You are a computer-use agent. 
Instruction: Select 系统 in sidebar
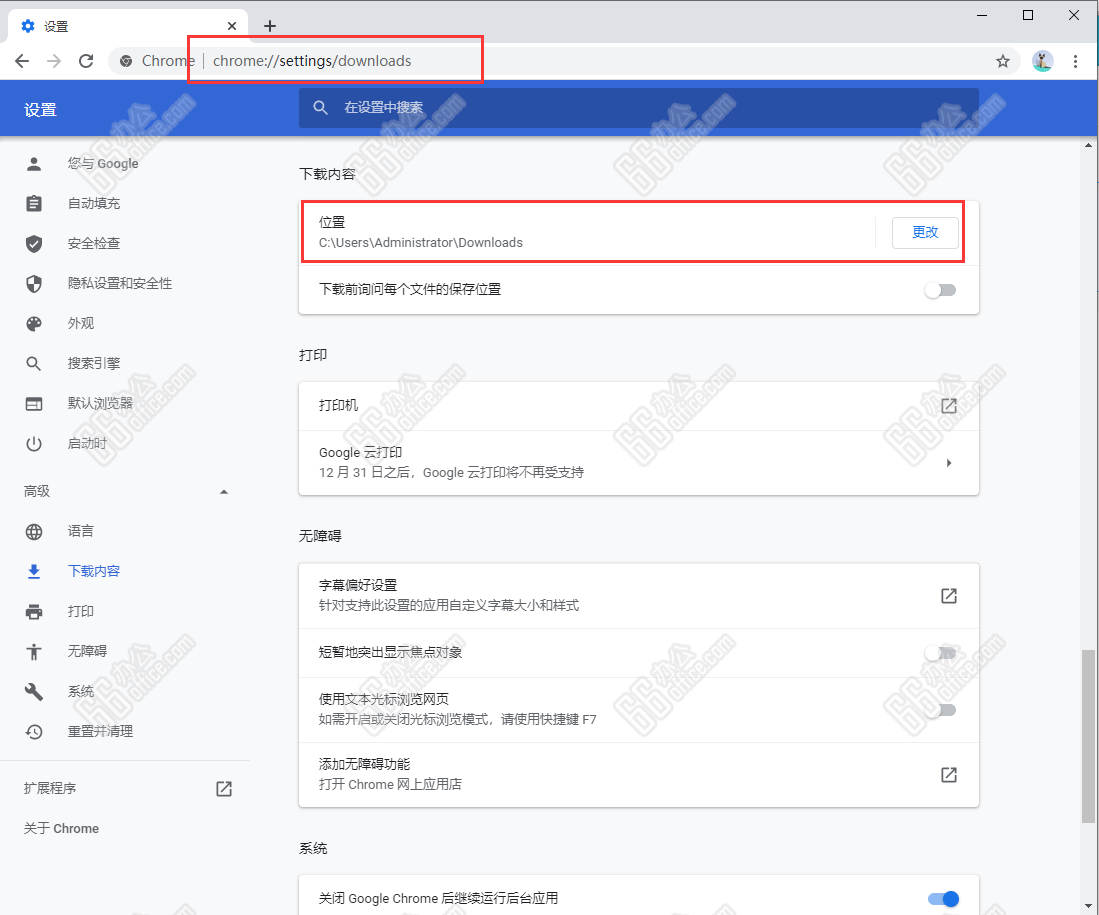coord(81,691)
